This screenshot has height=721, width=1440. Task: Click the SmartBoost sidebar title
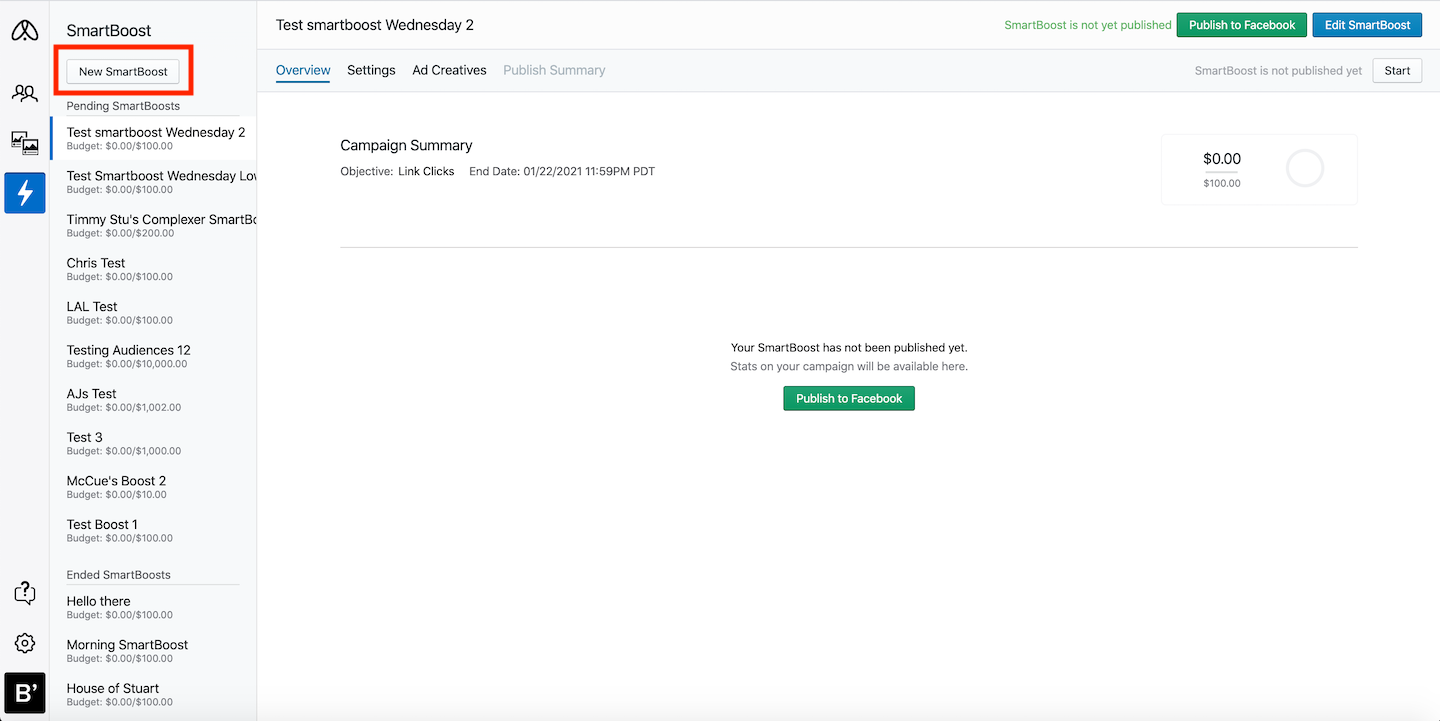[x=109, y=31]
